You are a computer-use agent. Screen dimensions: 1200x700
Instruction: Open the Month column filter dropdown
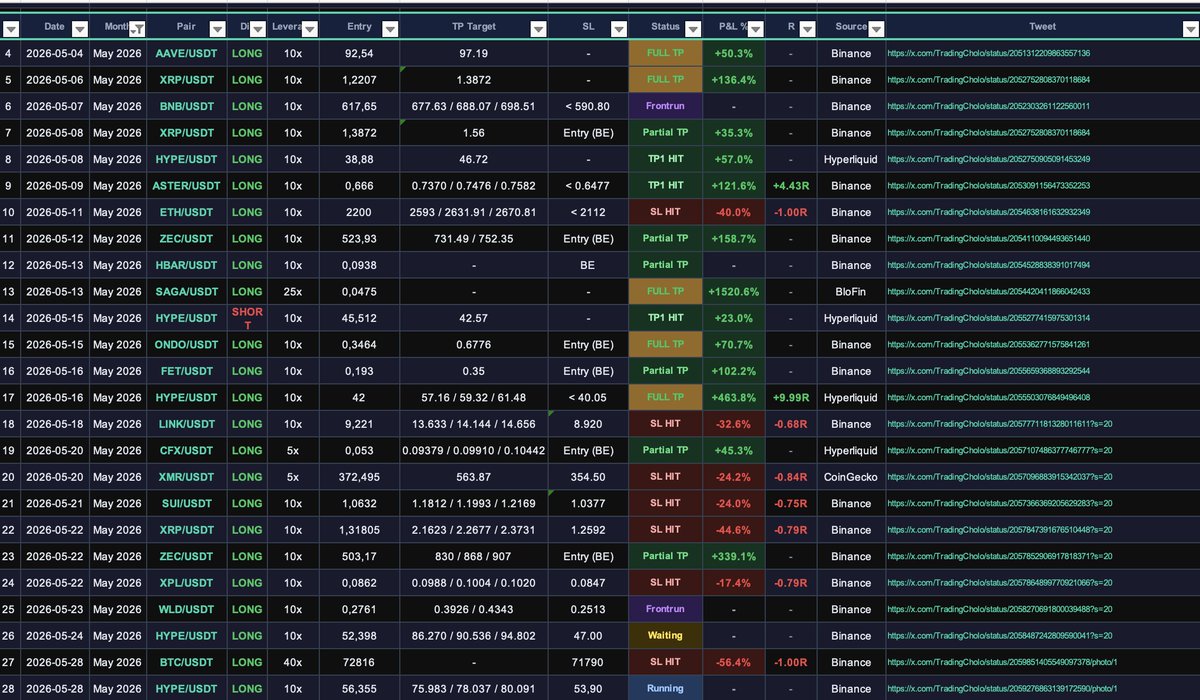point(138,28)
